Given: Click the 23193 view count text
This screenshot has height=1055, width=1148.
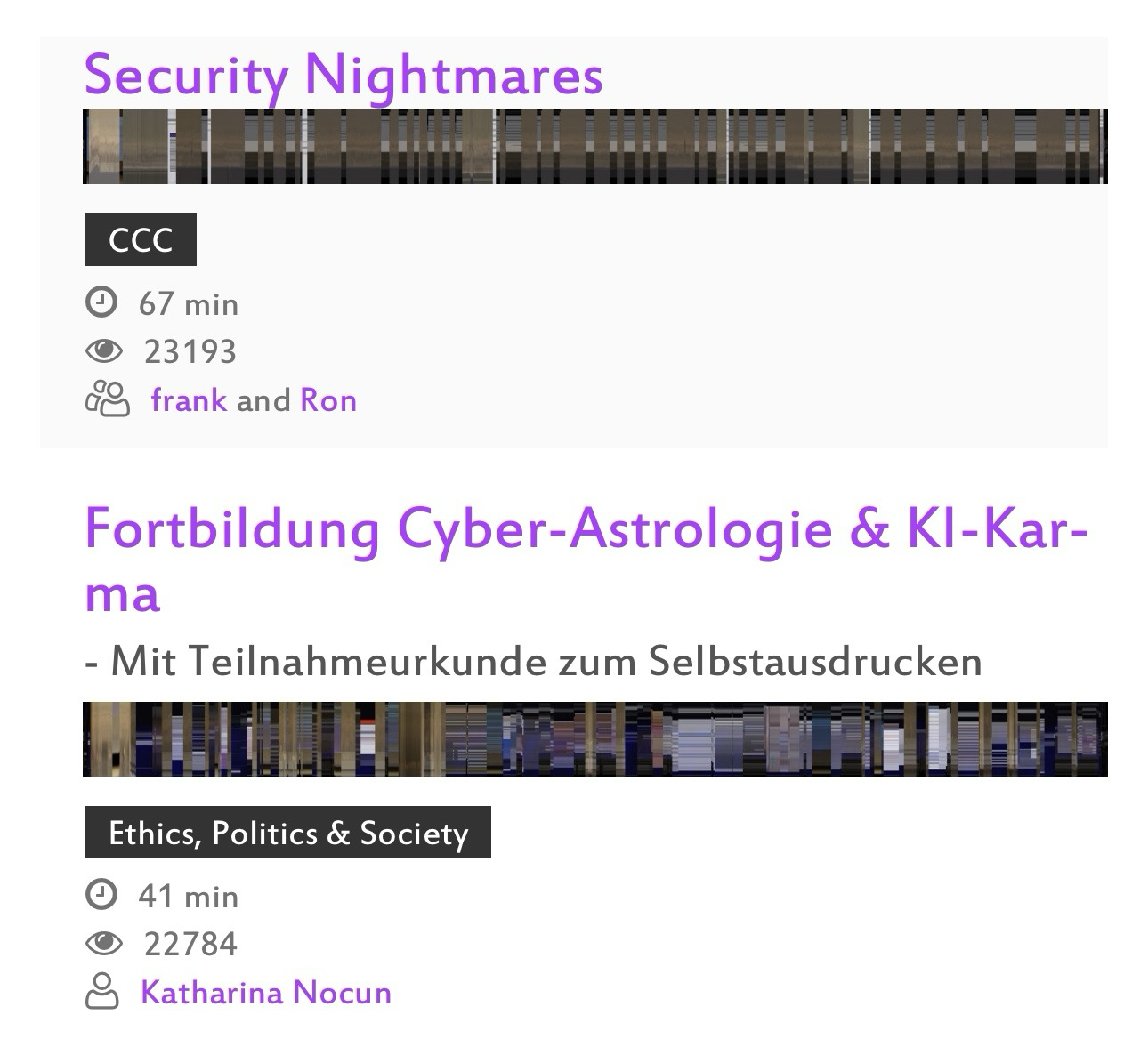Looking at the screenshot, I should 190,352.
